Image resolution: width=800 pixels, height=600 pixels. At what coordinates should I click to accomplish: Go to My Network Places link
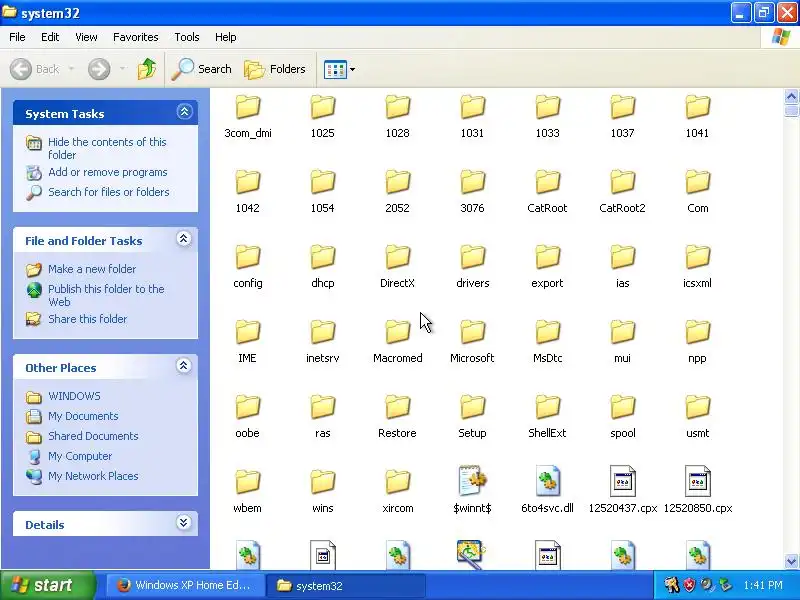pos(93,476)
